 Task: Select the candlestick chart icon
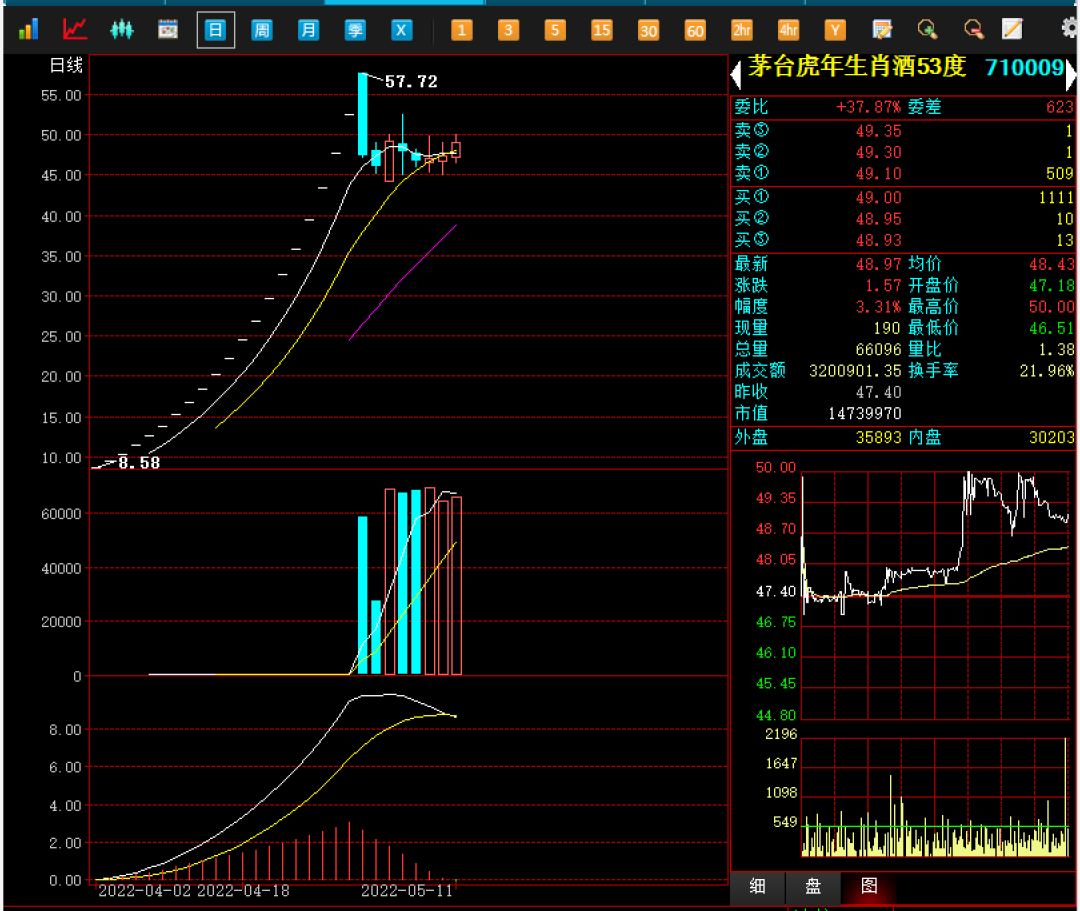(x=121, y=30)
